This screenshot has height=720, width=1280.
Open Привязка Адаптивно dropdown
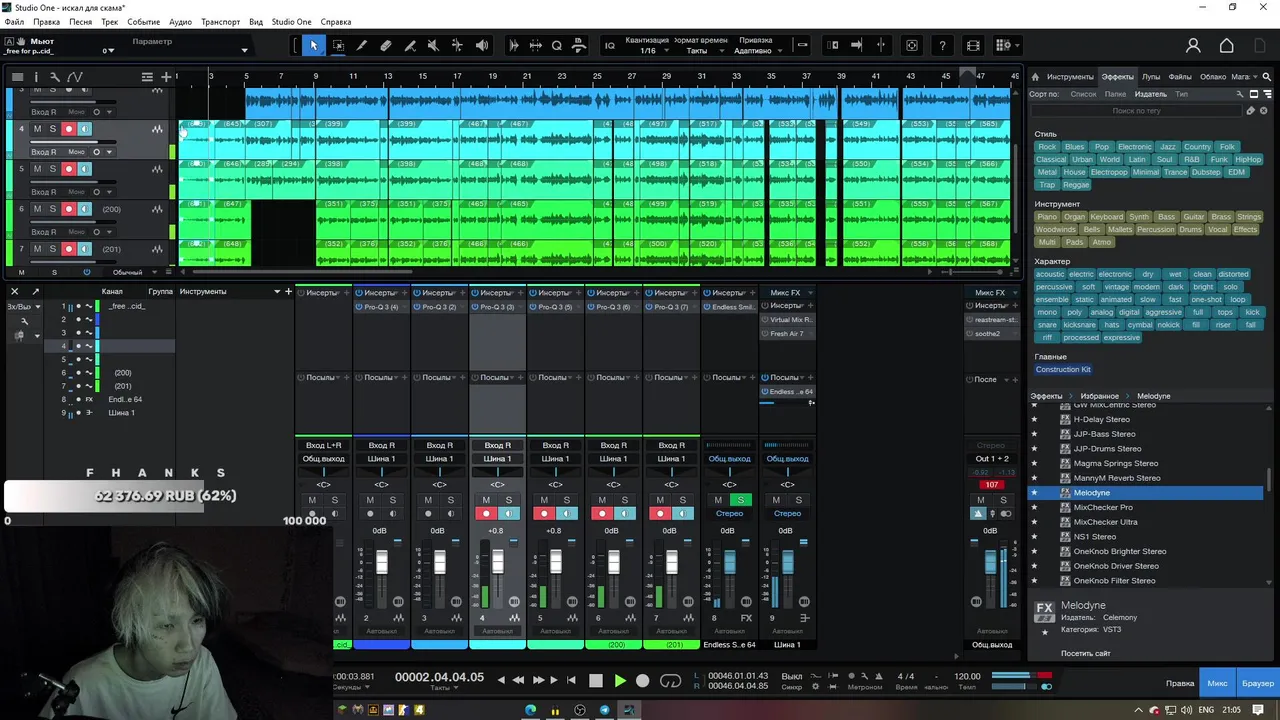pyautogui.click(x=756, y=46)
